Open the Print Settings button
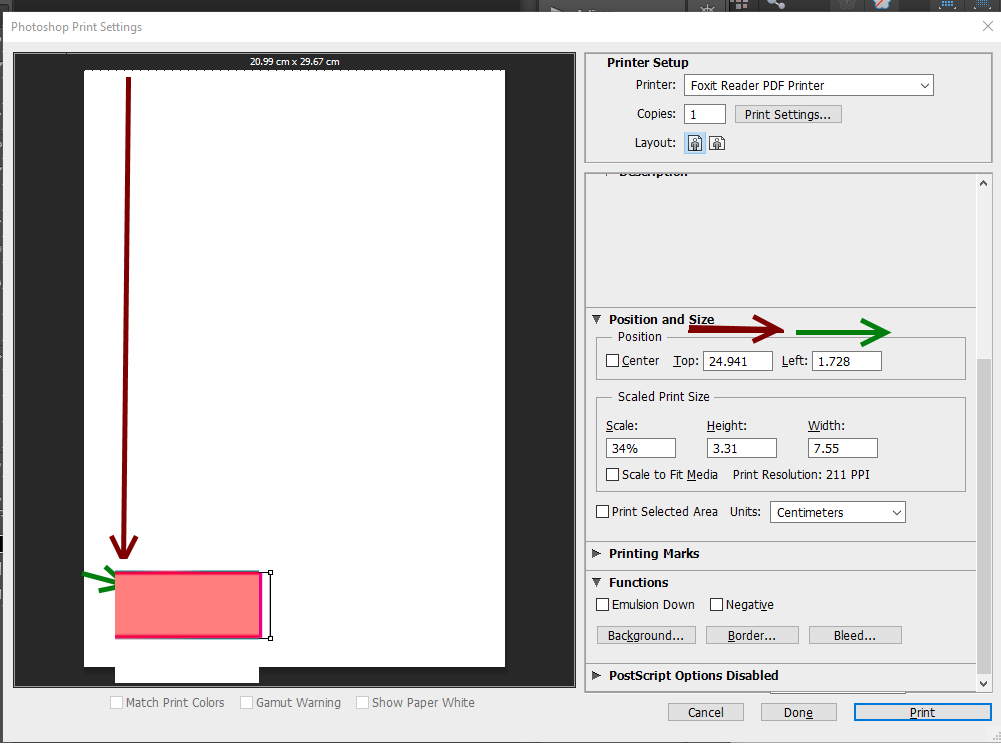1001x744 pixels. 788,114
